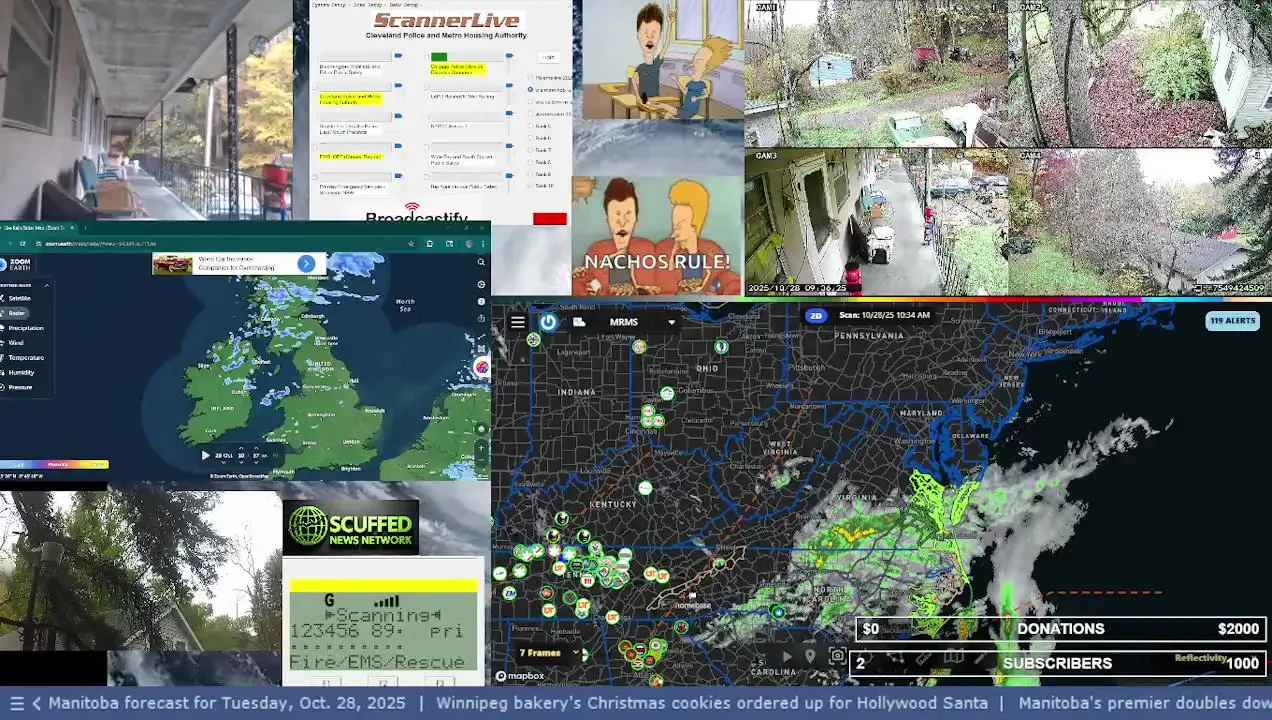The width and height of the screenshot is (1272, 720).
Task: Open the first setup menu in ScannerLive
Action: point(329,5)
